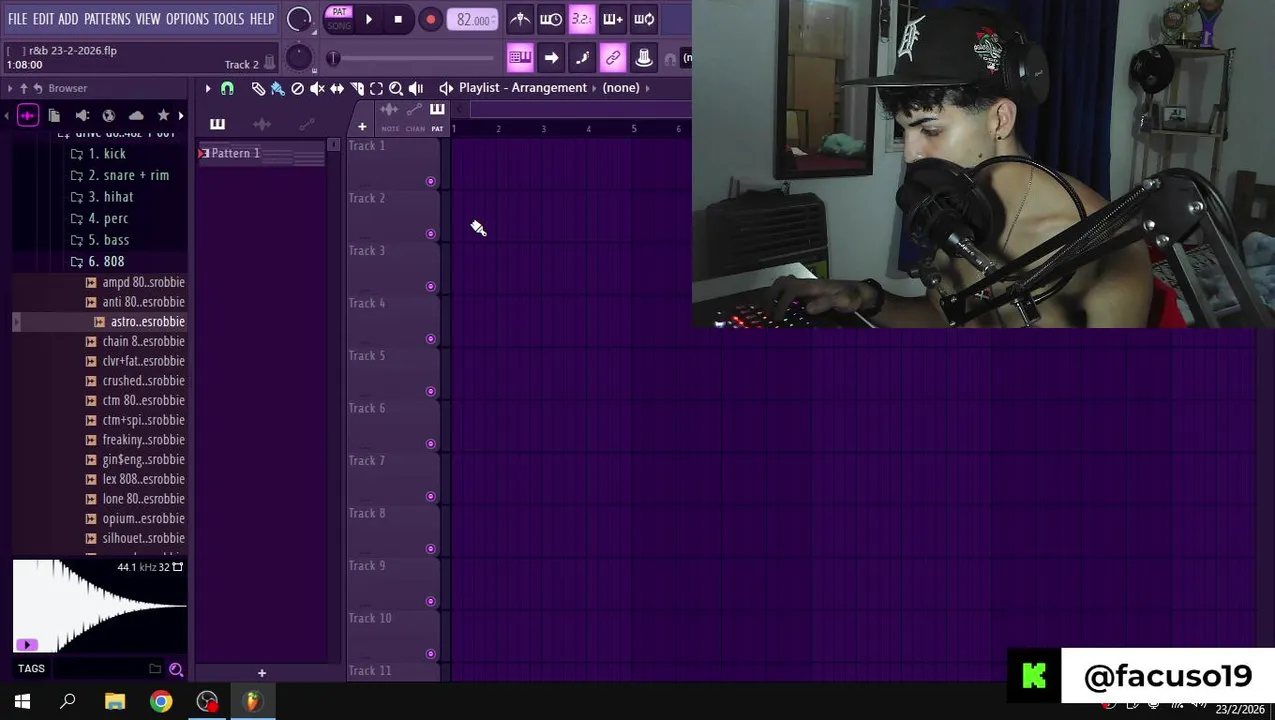Mute Track 1 with its dot toggle

[431, 182]
